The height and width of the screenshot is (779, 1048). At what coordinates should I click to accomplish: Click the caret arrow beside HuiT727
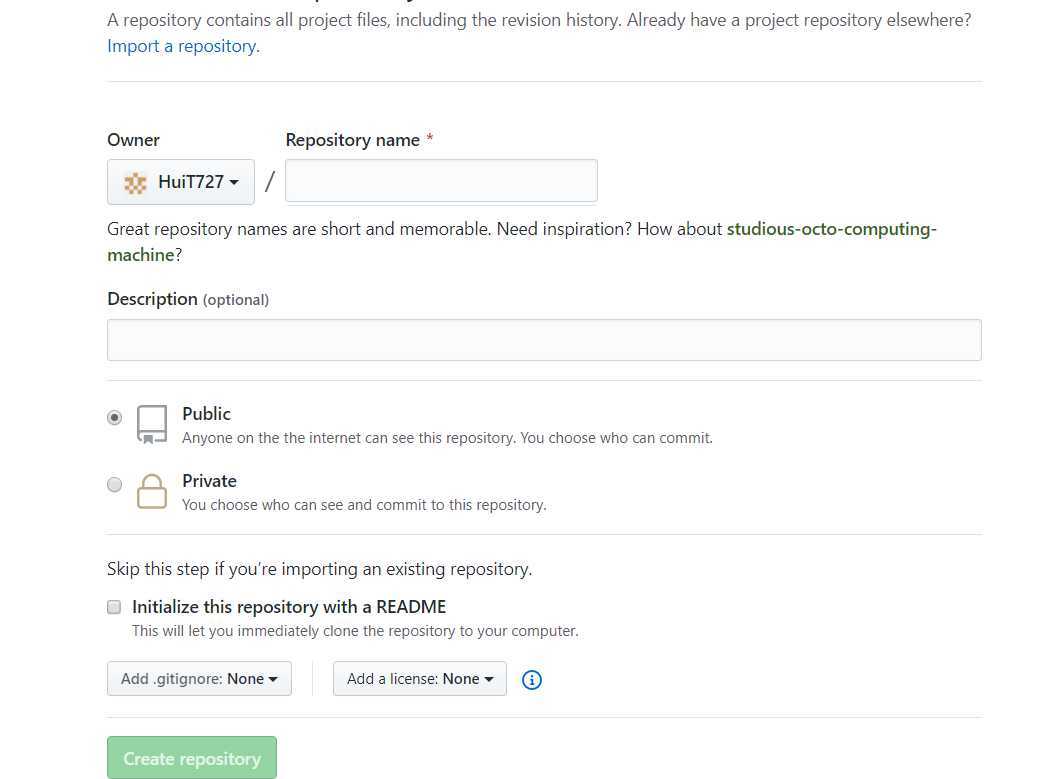pos(234,182)
